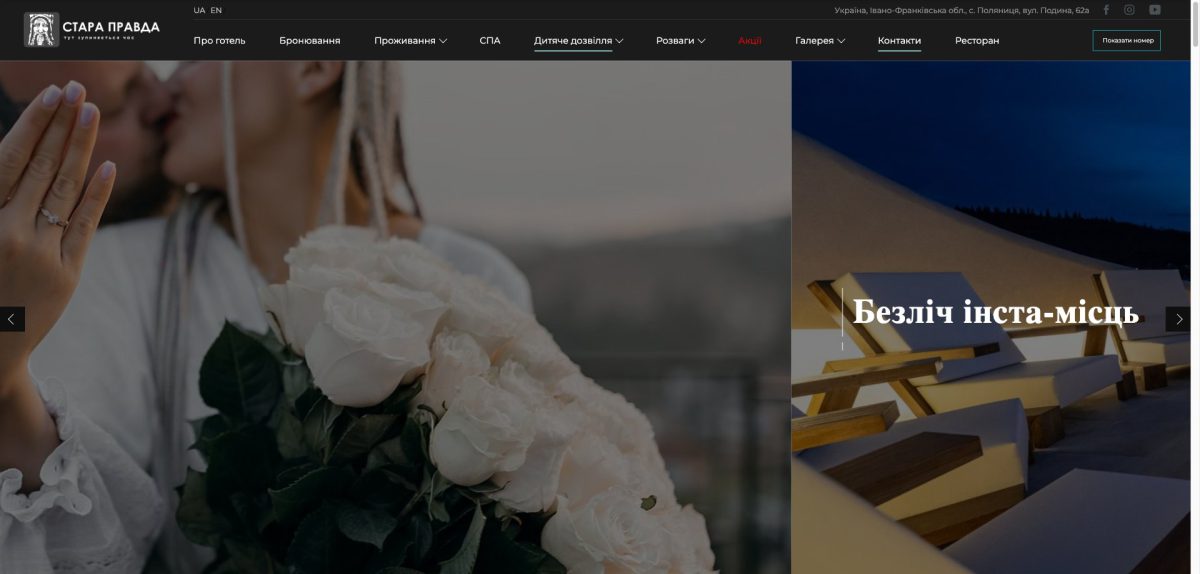Open the Контакти page
This screenshot has width=1200, height=574.
pos(899,41)
